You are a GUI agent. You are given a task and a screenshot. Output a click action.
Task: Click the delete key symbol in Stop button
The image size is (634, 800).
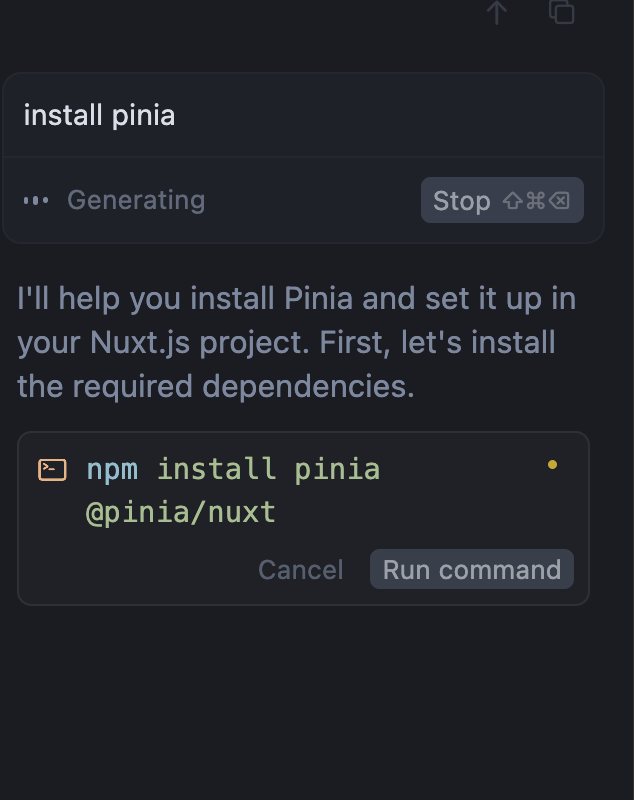coord(559,201)
